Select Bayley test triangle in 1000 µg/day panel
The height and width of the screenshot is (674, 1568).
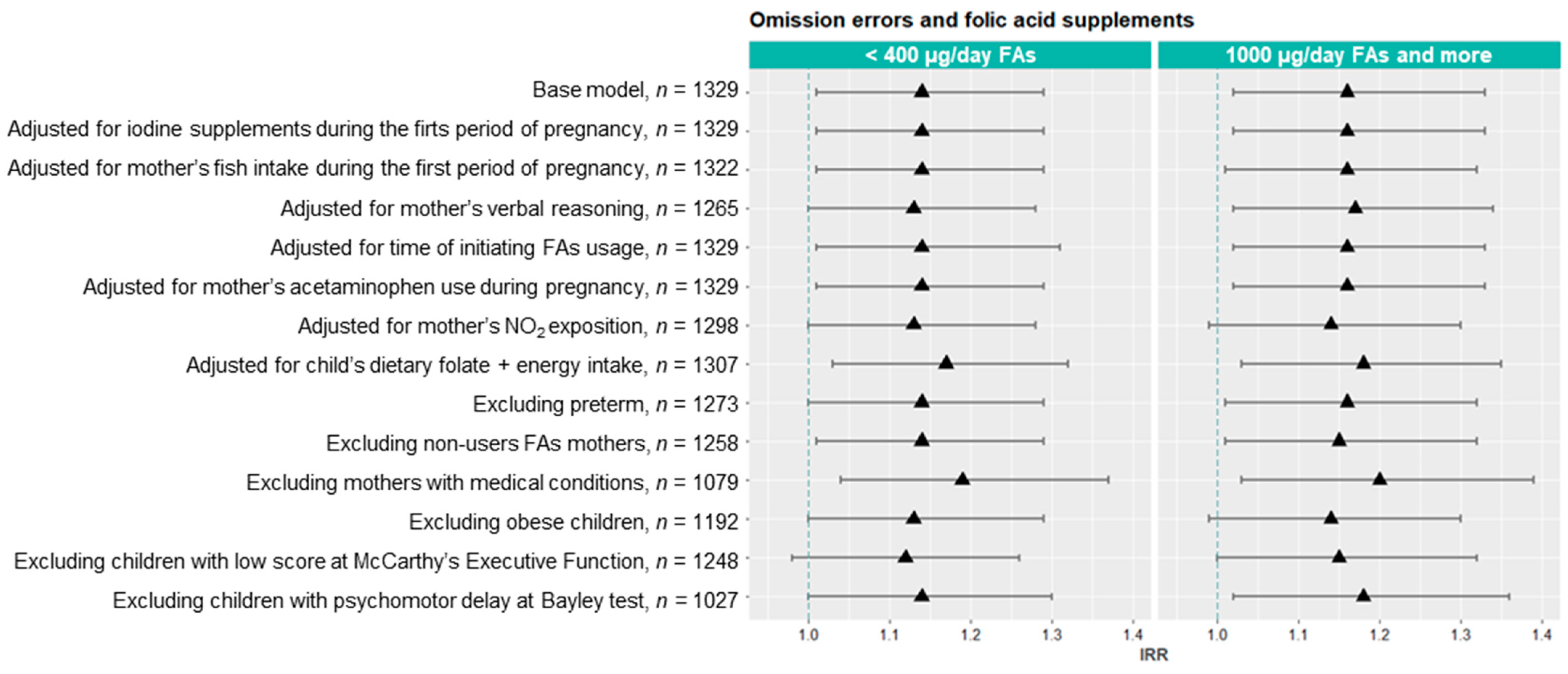point(1364,596)
